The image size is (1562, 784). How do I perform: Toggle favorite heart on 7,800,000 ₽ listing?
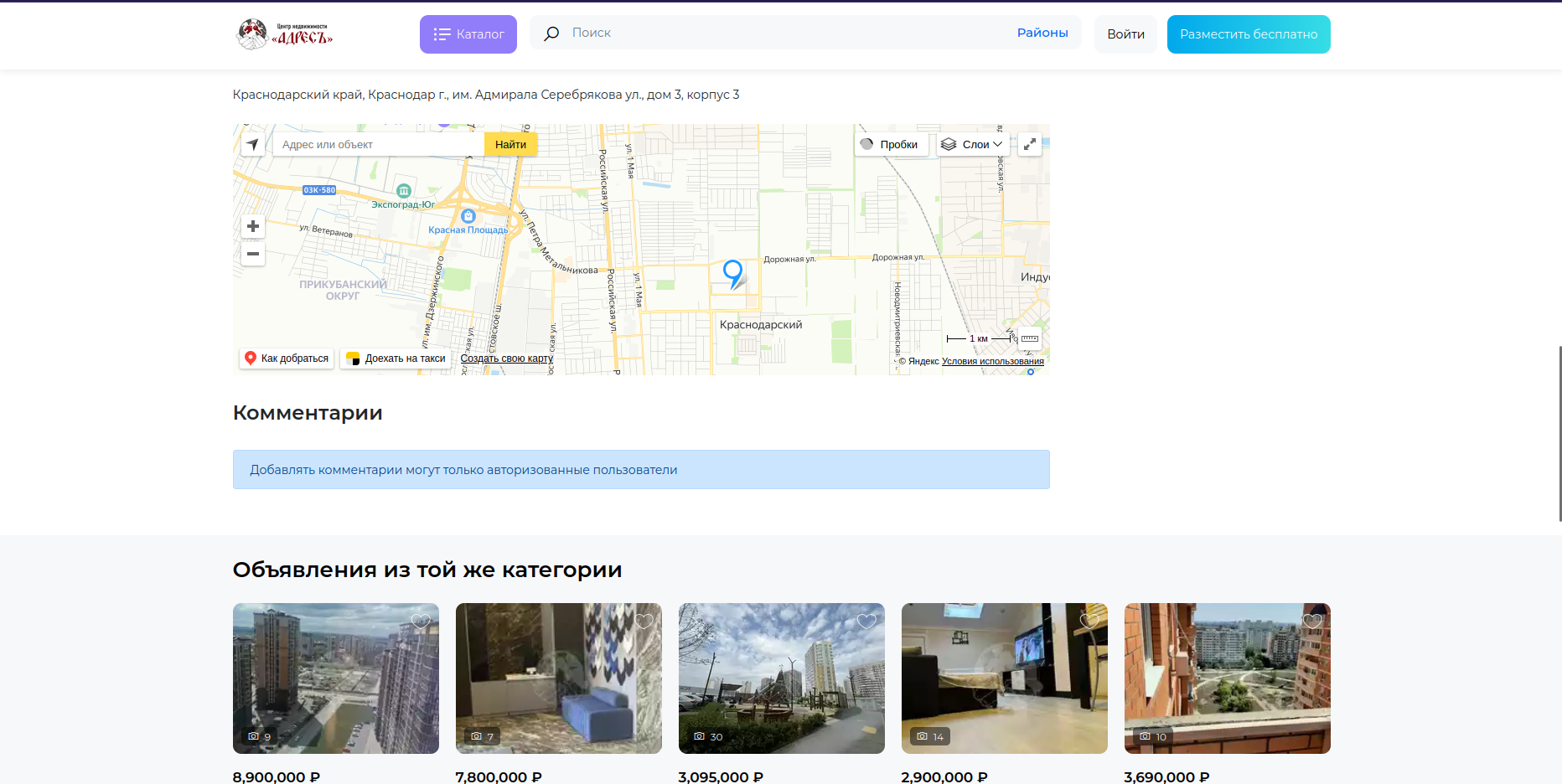click(644, 621)
